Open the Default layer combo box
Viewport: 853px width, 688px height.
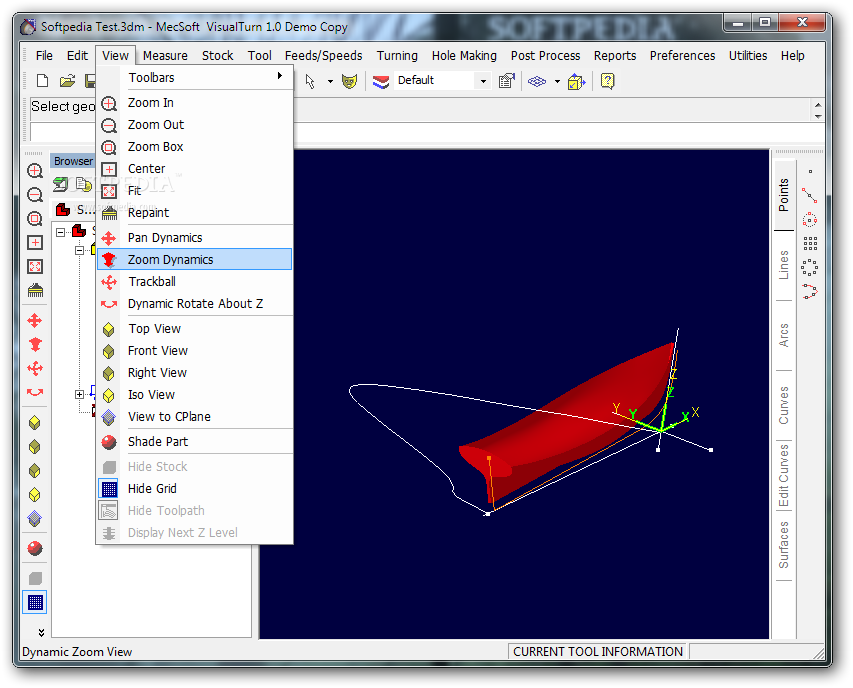(x=441, y=80)
